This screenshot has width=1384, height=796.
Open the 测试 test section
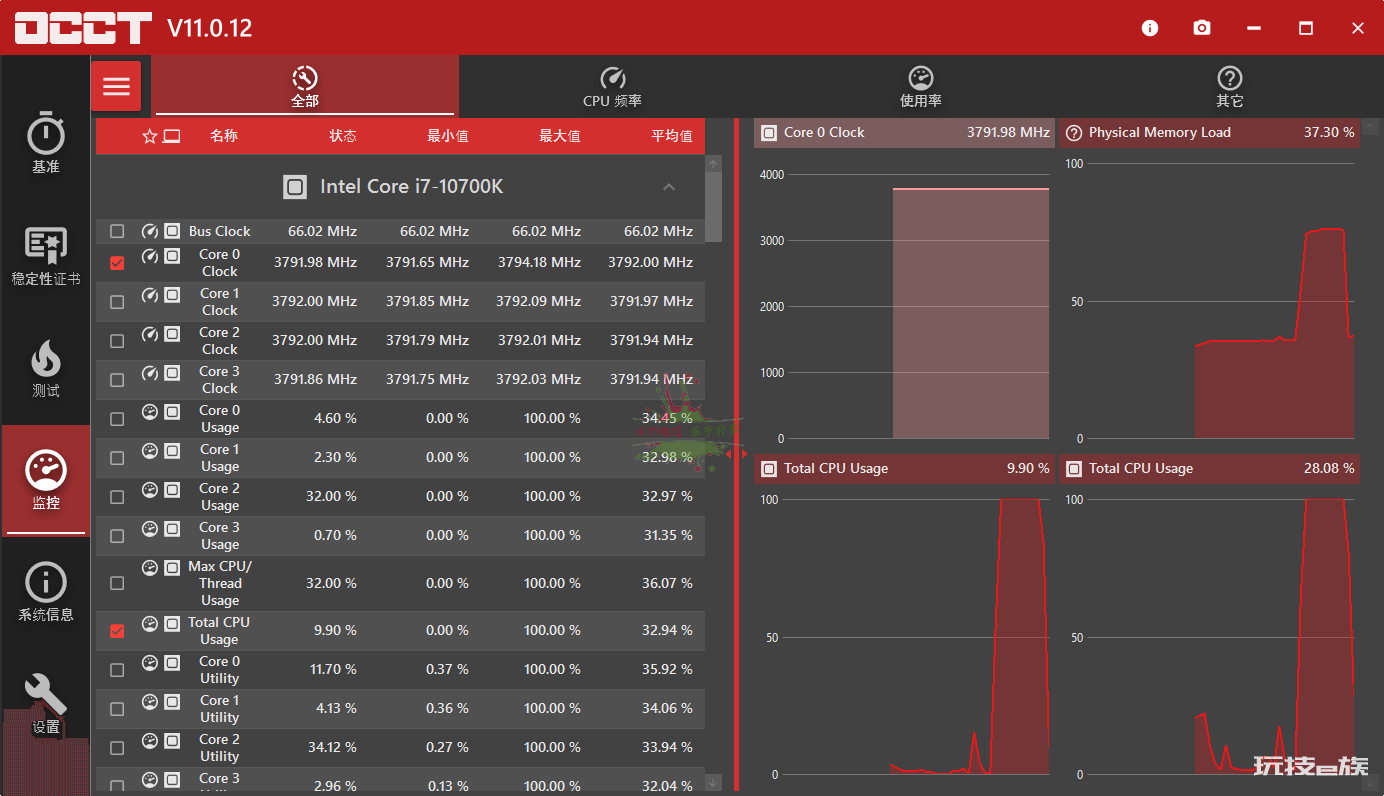(45, 368)
